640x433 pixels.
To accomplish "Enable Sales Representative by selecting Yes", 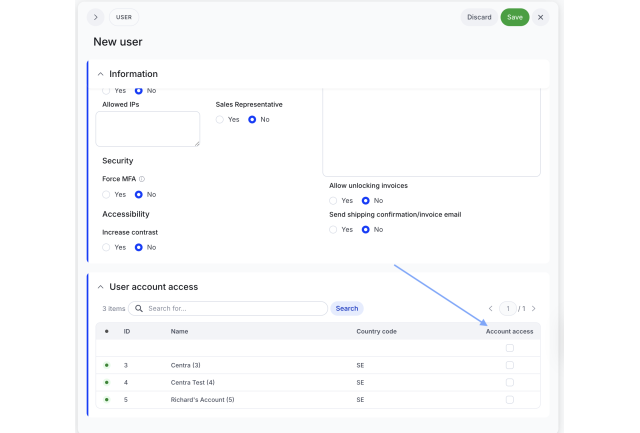I will (220, 120).
